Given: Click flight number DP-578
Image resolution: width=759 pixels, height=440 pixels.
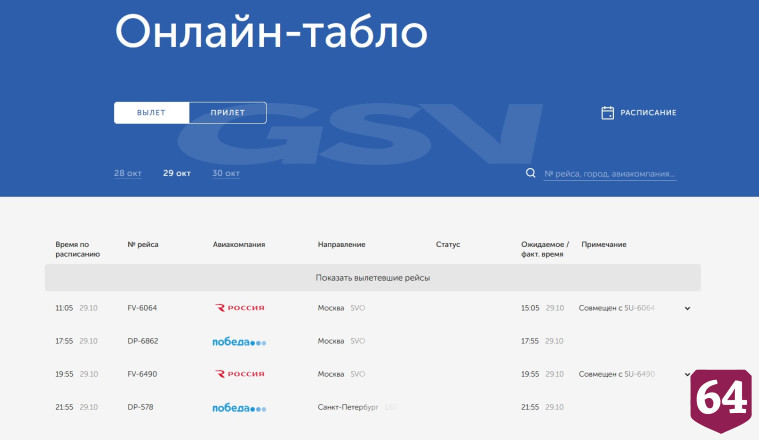Looking at the screenshot, I should [x=140, y=408].
